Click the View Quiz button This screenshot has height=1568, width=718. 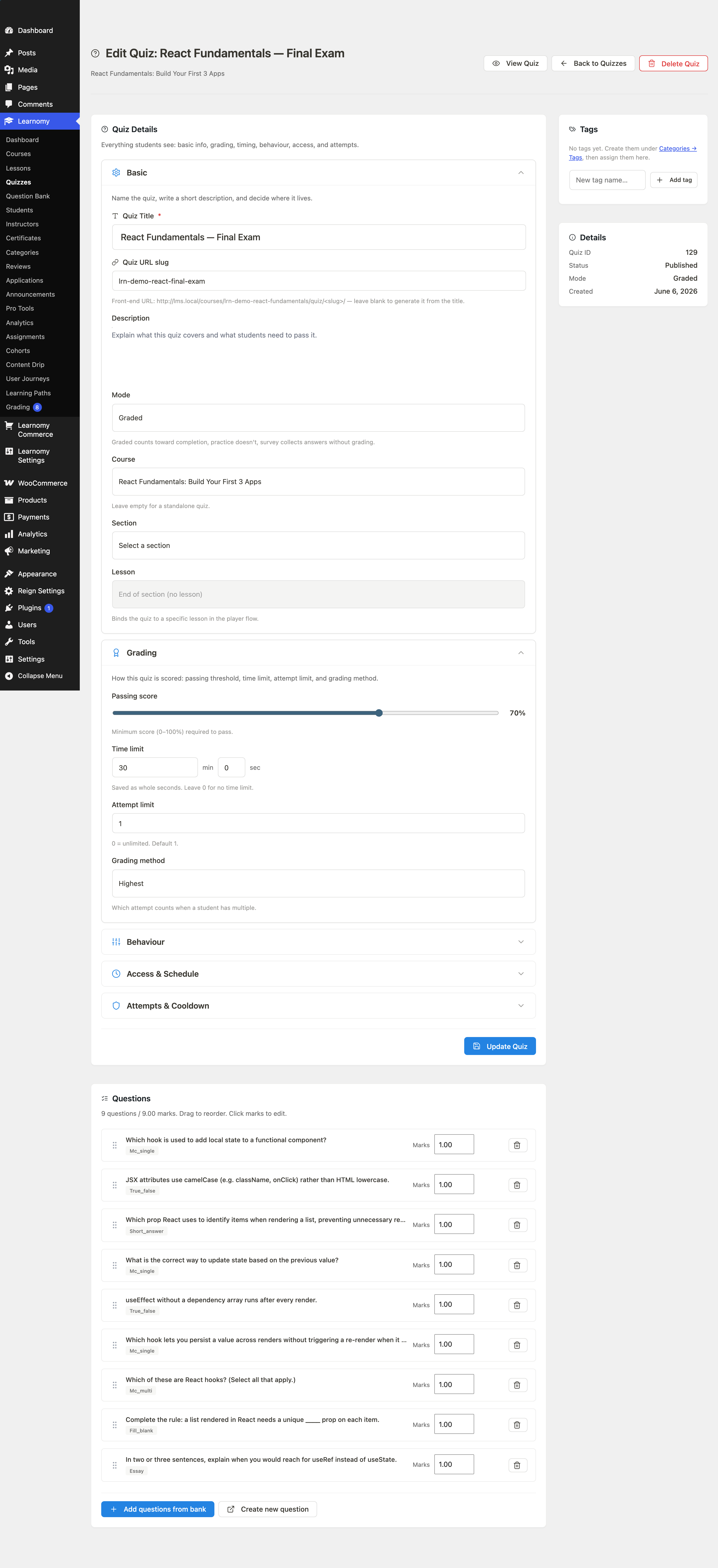[515, 63]
